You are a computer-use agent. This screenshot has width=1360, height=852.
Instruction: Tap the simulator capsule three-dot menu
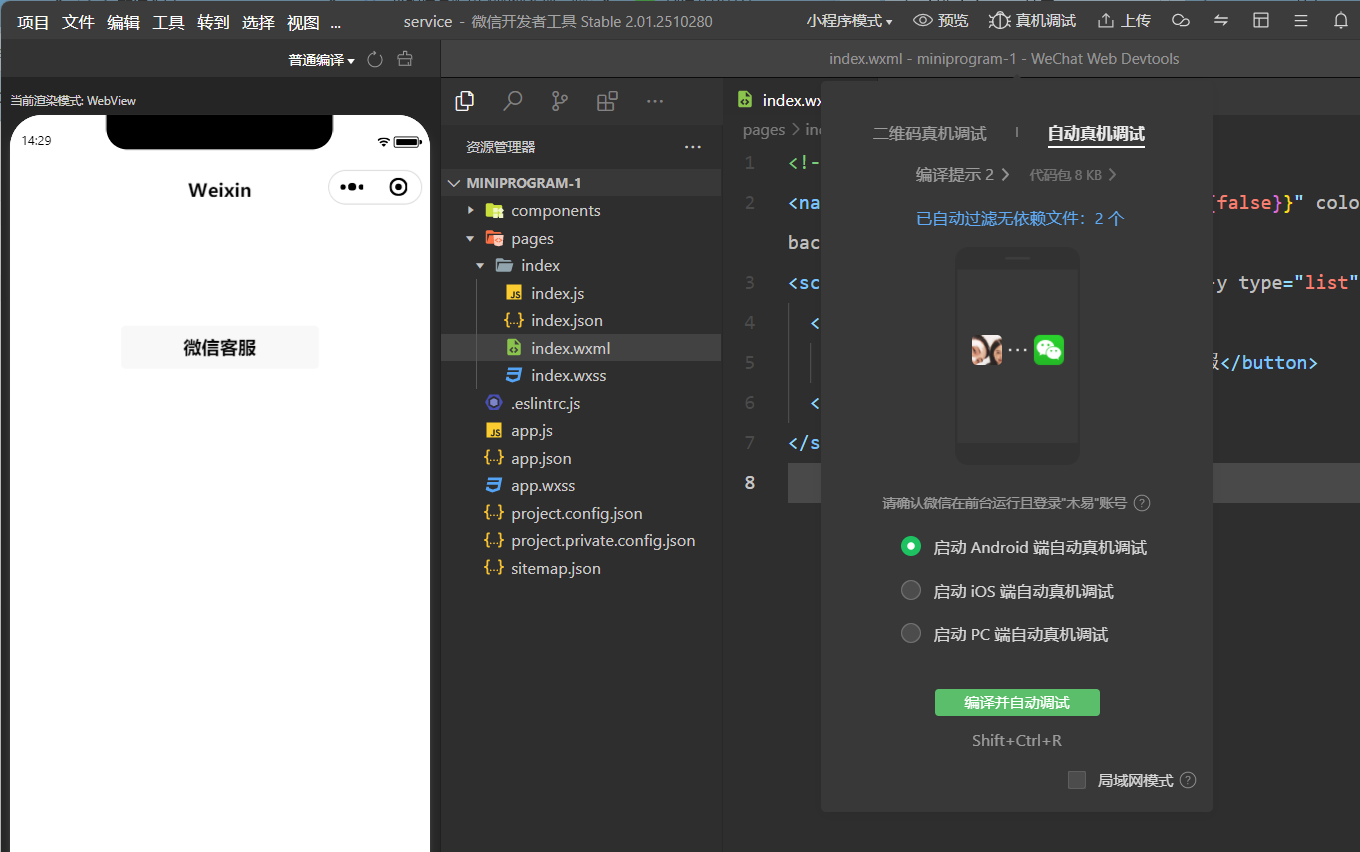click(352, 187)
